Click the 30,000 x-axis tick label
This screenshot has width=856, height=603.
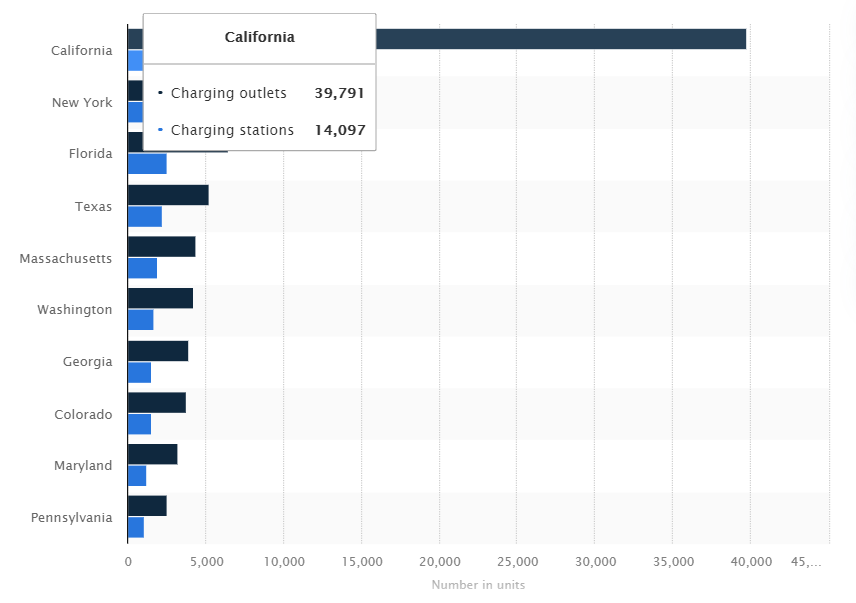coord(596,562)
